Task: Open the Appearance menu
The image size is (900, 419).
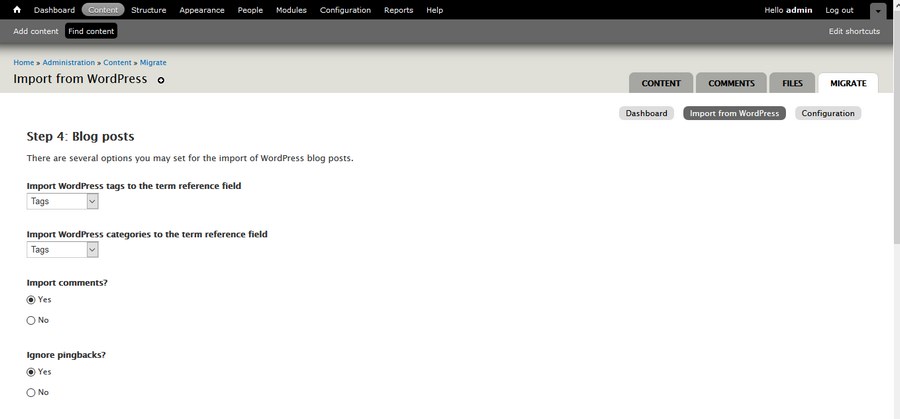Action: pyautogui.click(x=201, y=10)
